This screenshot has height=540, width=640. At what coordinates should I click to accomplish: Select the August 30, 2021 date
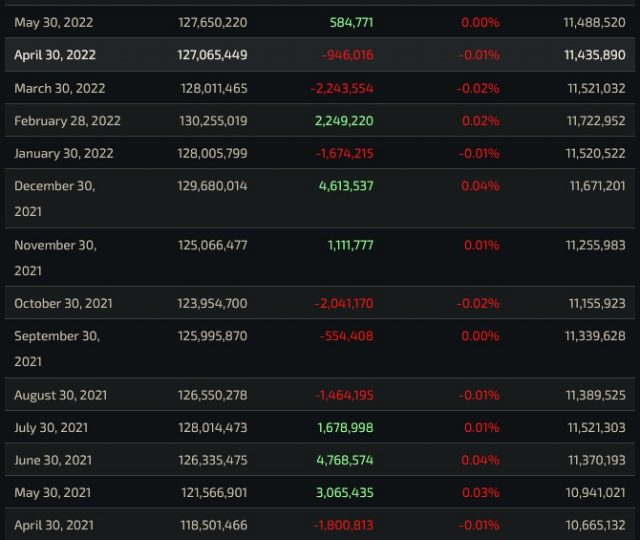click(61, 395)
